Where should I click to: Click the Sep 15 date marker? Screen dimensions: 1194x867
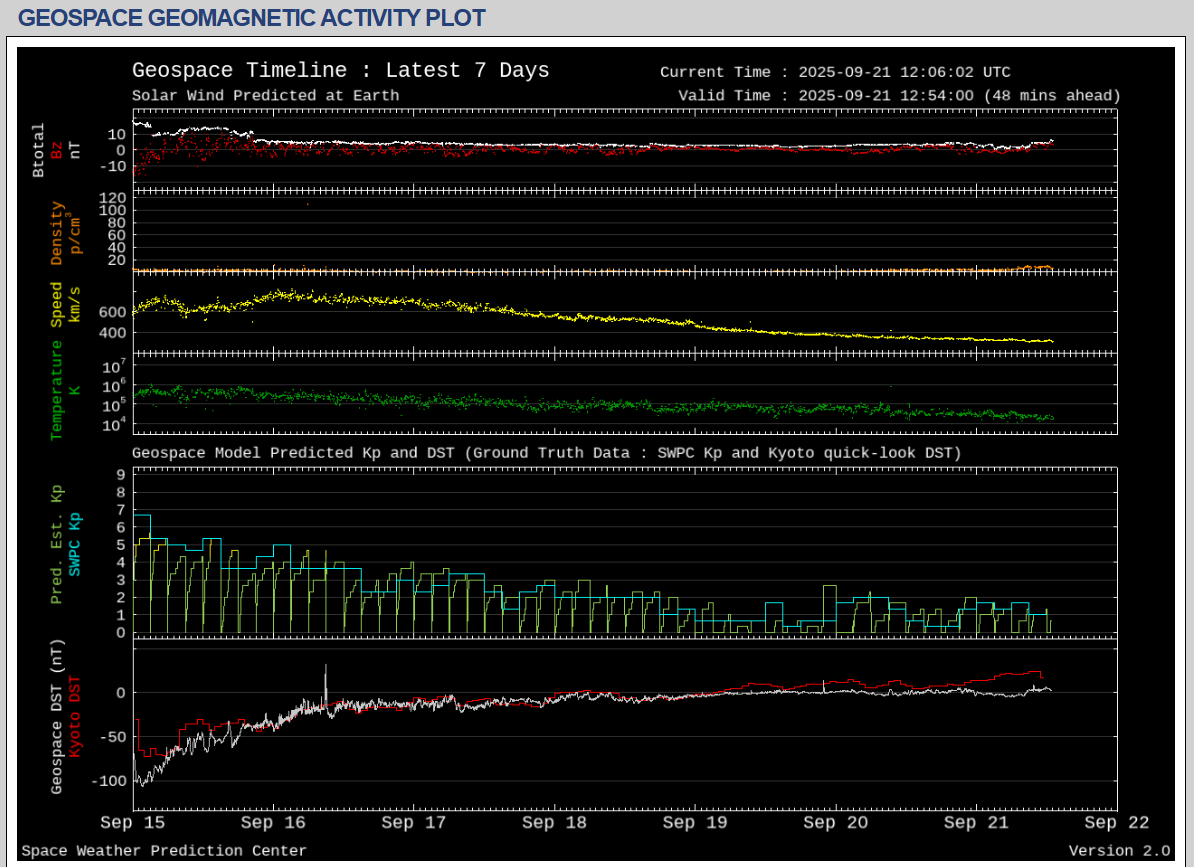(133, 823)
